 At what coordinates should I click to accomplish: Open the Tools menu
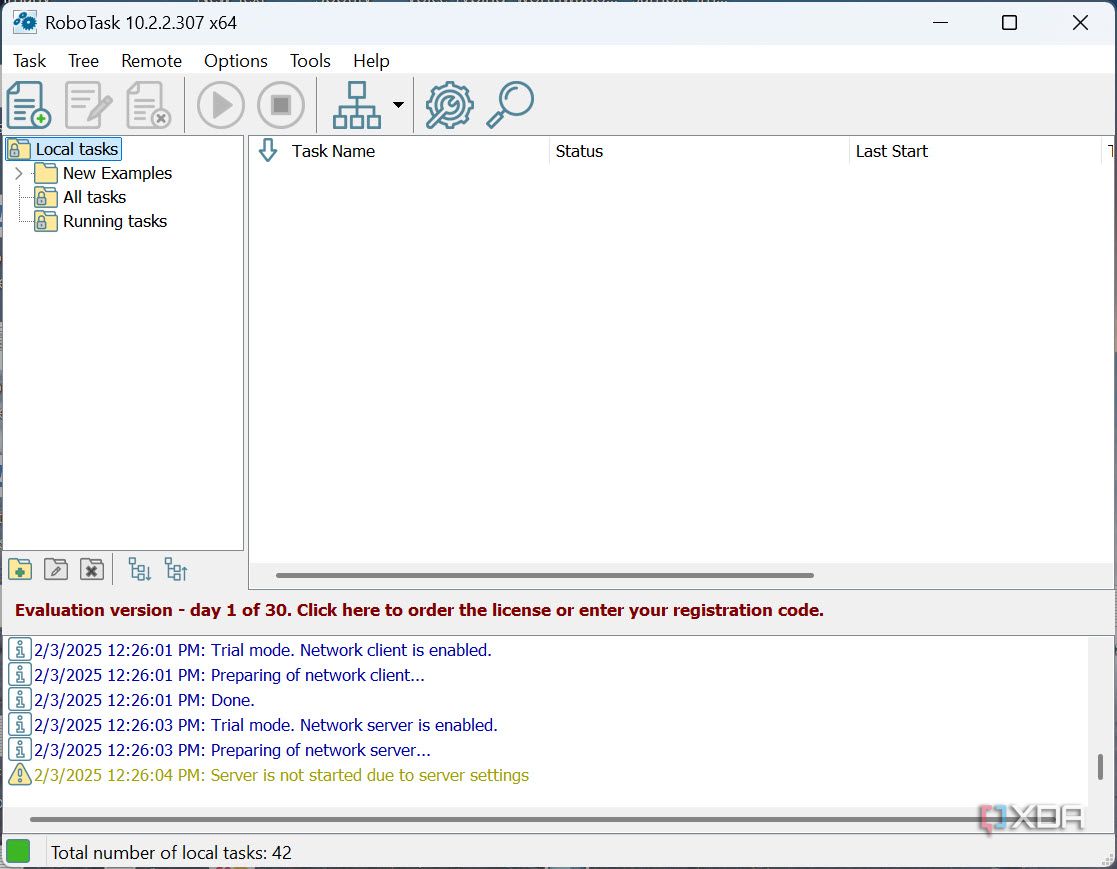coord(310,61)
